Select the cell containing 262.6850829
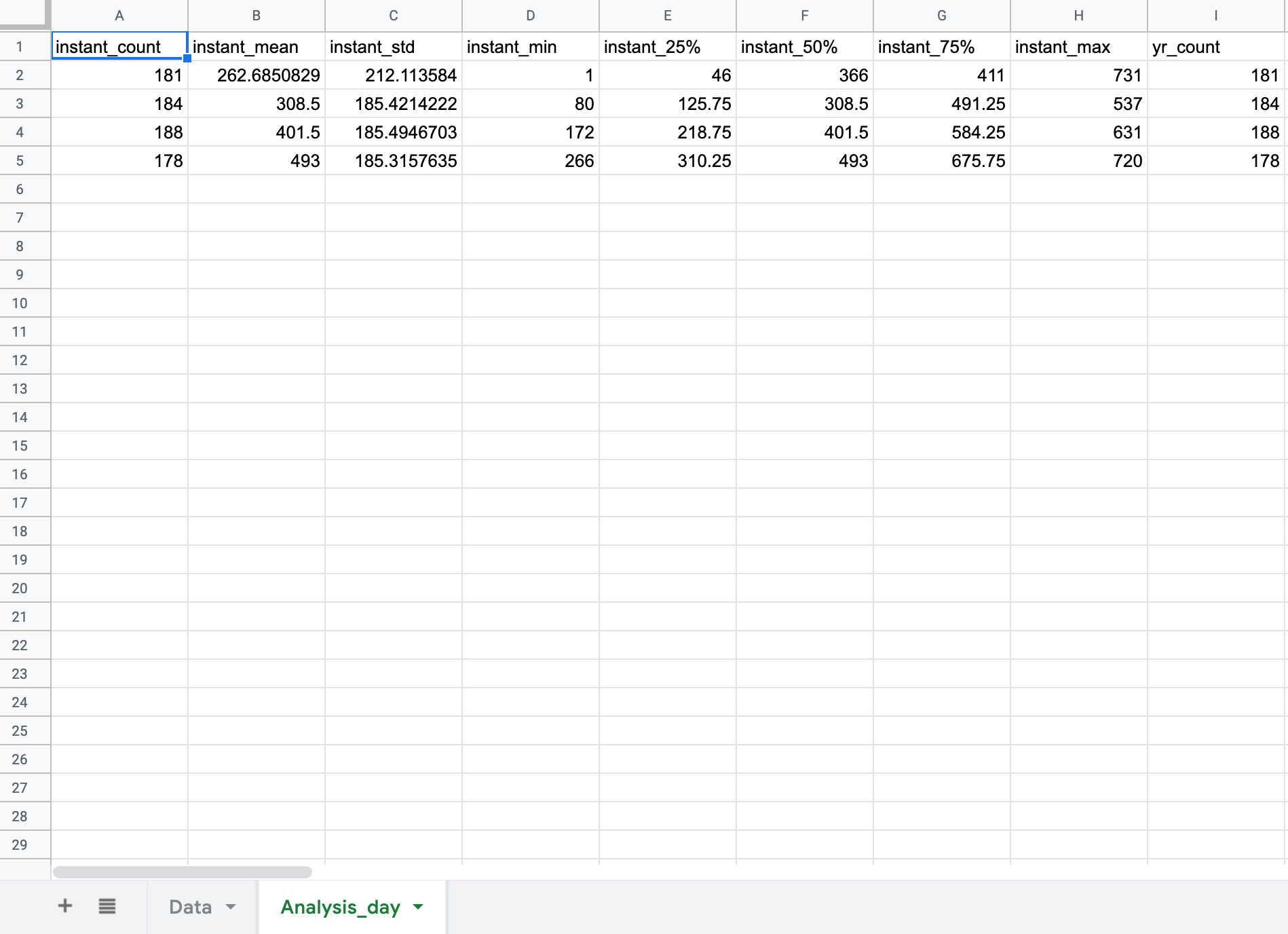The width and height of the screenshot is (1288, 934). [257, 75]
